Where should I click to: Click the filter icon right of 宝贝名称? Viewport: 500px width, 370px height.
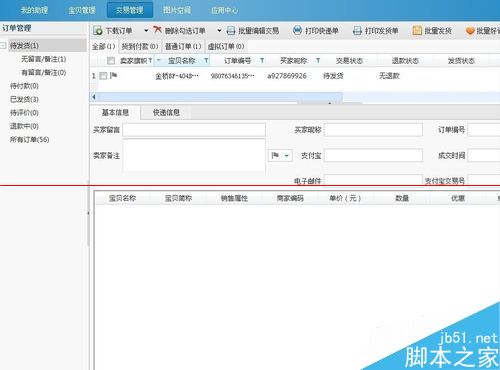(206, 61)
